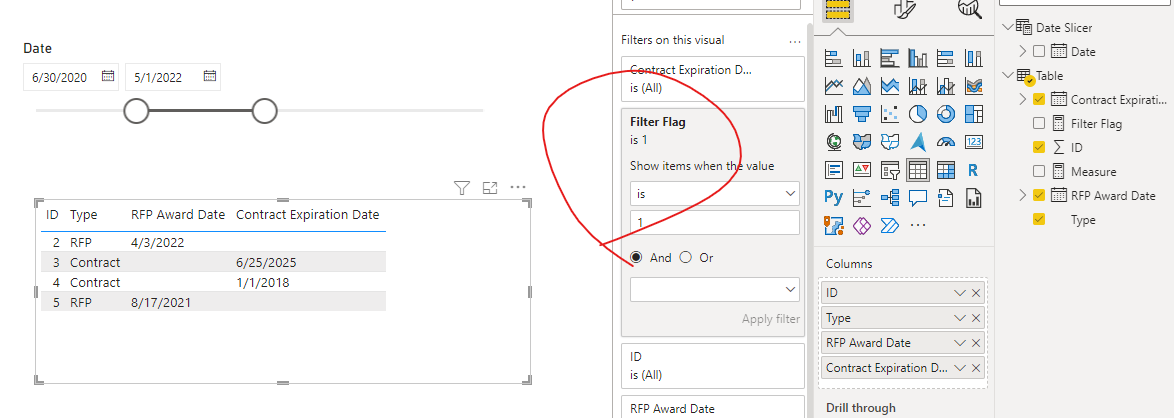Select the Waterfall chart visual
The width and height of the screenshot is (1174, 418).
click(x=833, y=114)
